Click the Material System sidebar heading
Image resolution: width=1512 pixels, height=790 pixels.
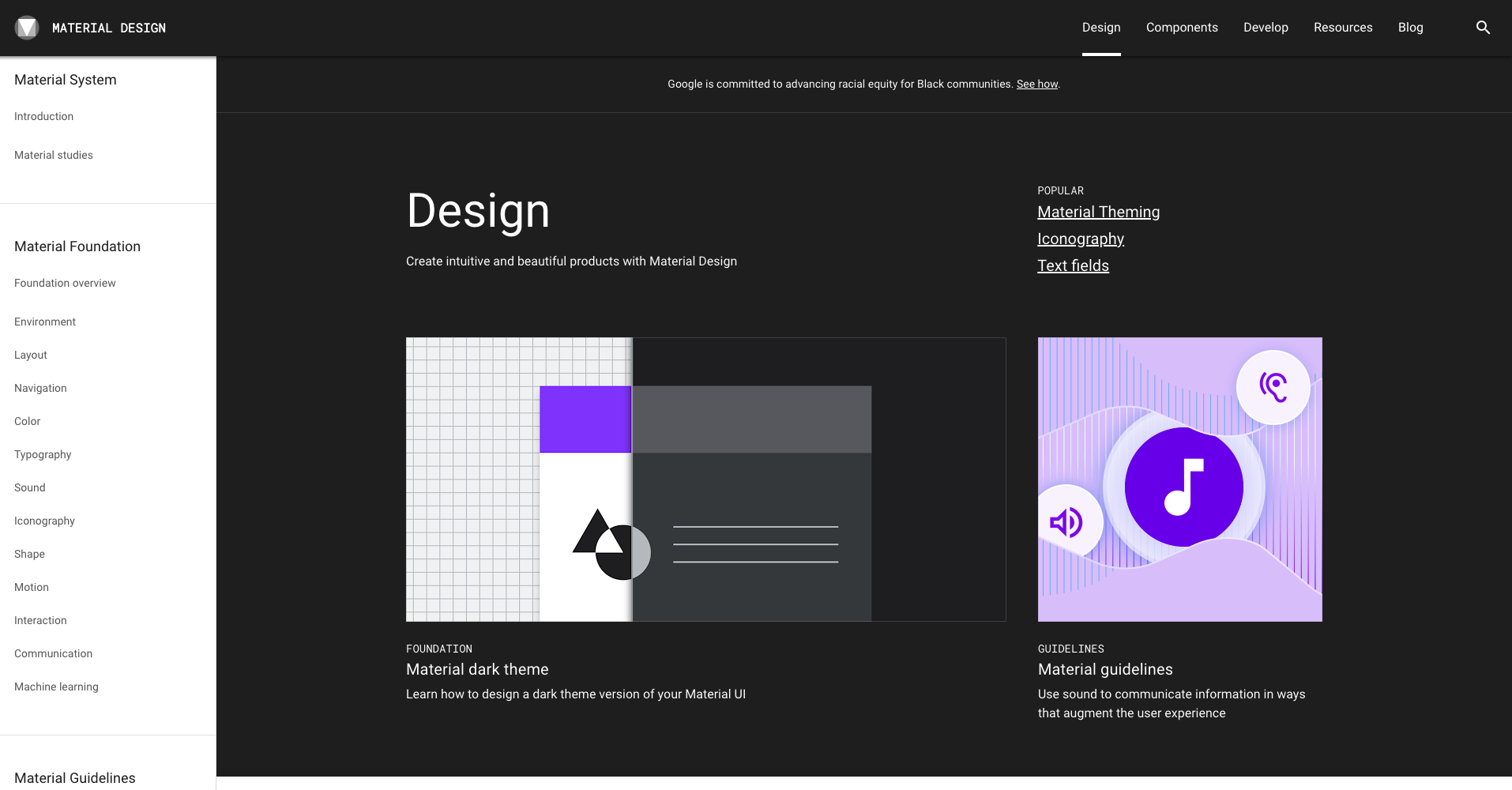[x=66, y=80]
